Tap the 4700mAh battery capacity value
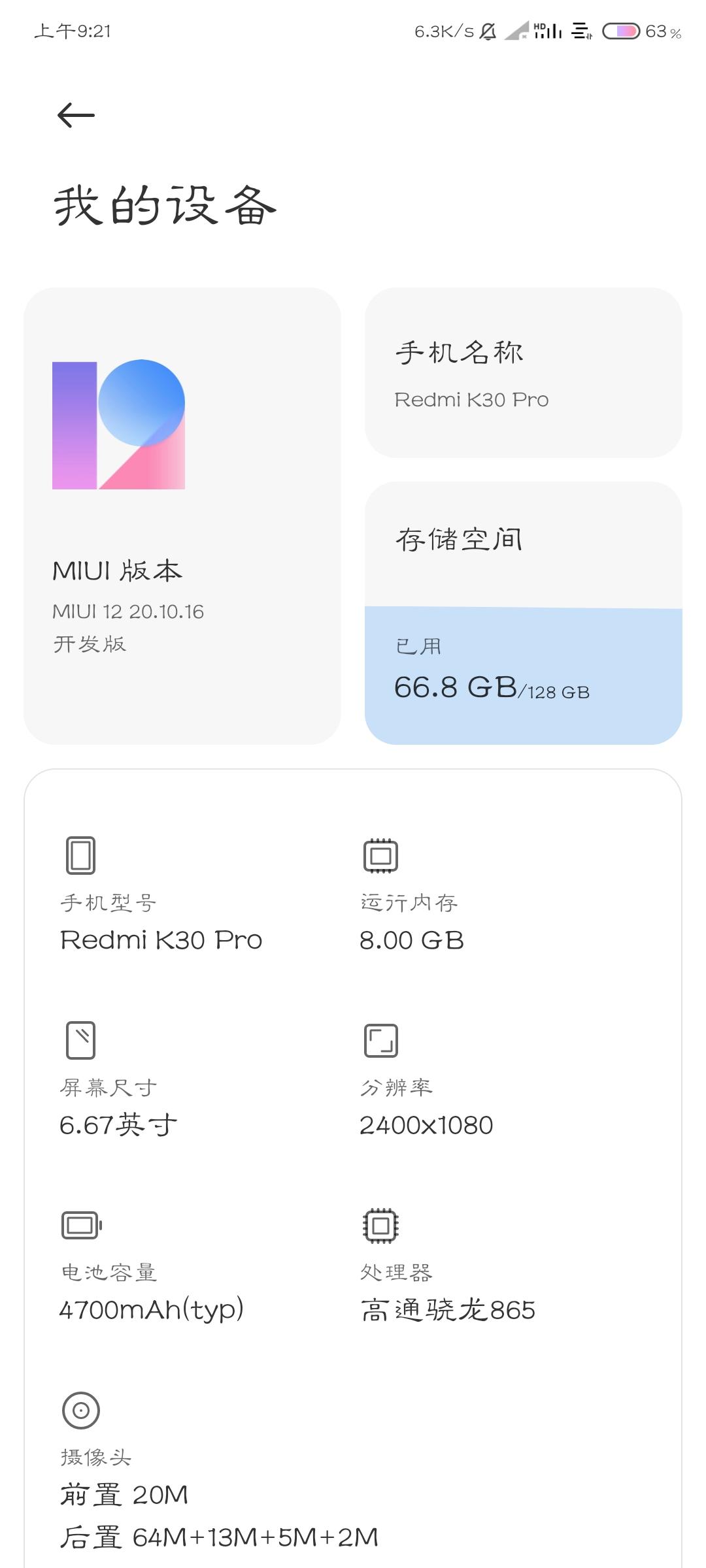706x1568 pixels. point(151,1310)
